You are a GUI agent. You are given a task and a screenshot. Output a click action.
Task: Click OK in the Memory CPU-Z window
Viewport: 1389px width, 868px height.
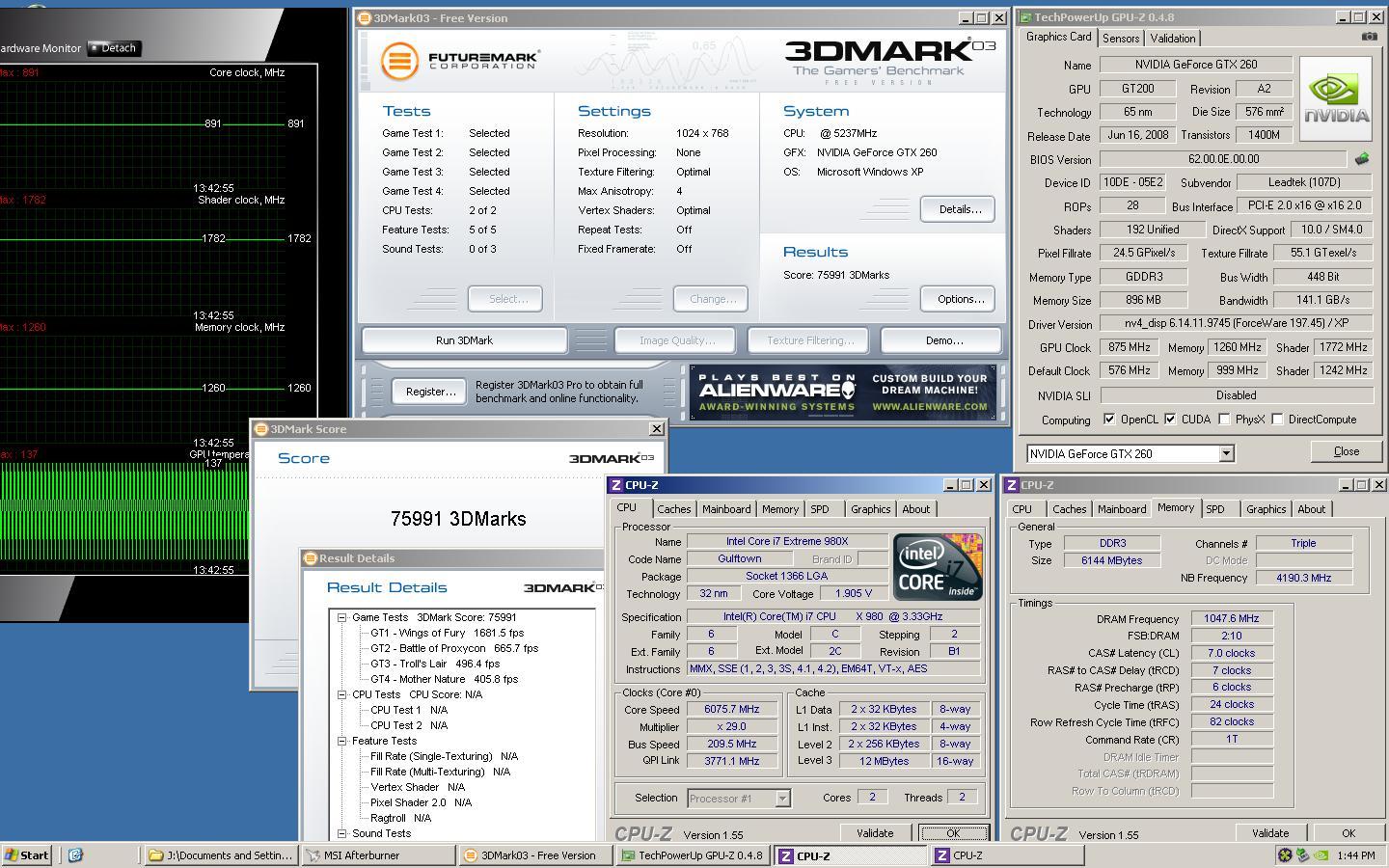[1348, 833]
